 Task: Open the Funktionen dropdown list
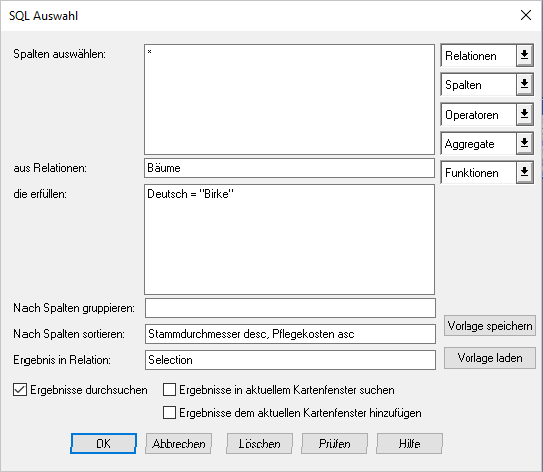[x=524, y=172]
